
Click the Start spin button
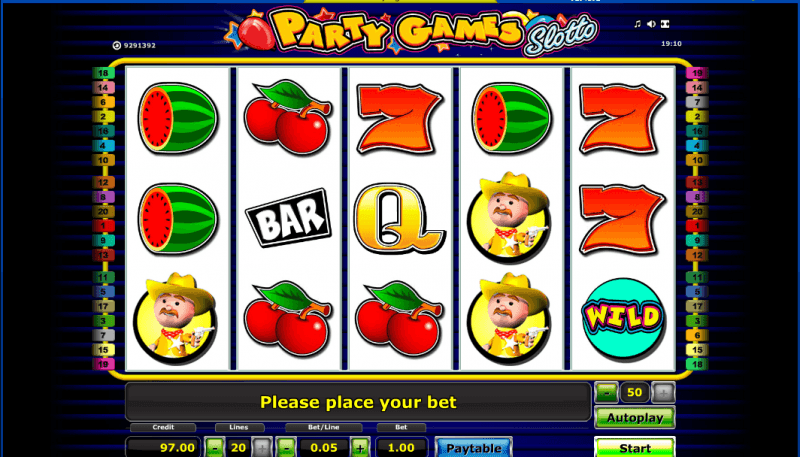[x=635, y=447]
